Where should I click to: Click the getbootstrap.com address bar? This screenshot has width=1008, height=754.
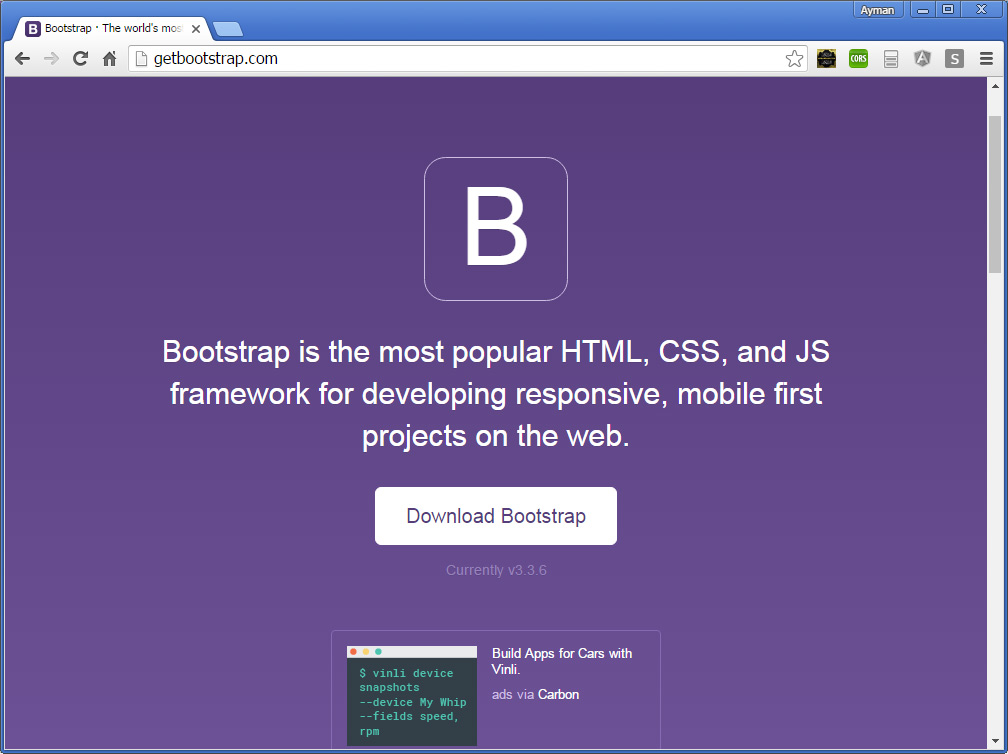coord(460,59)
